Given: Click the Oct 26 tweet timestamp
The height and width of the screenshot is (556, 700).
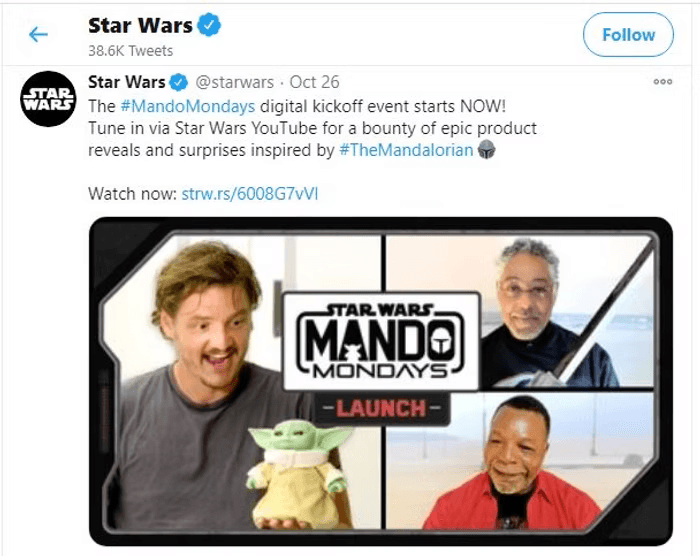Looking at the screenshot, I should (x=314, y=82).
